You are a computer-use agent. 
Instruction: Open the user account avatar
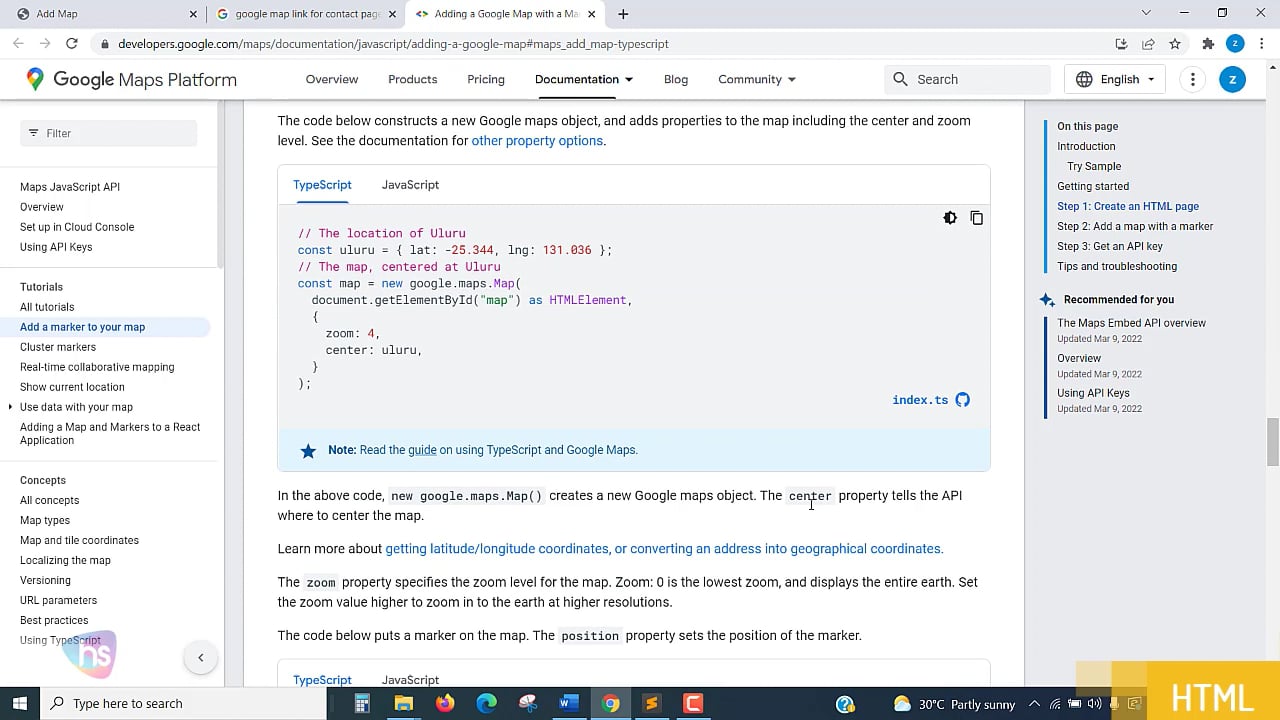pyautogui.click(x=1233, y=79)
